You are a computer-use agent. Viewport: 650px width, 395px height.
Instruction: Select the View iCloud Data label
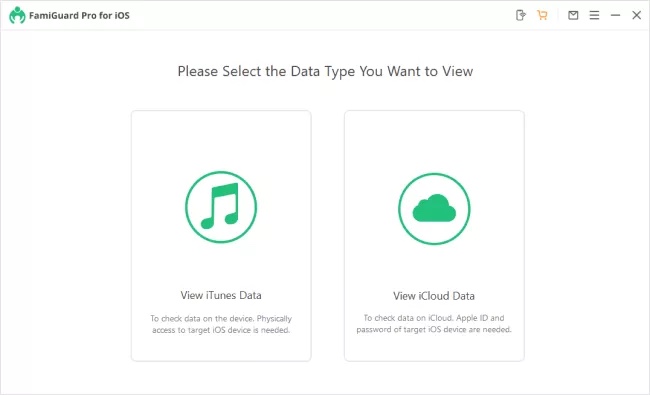pyautogui.click(x=434, y=296)
